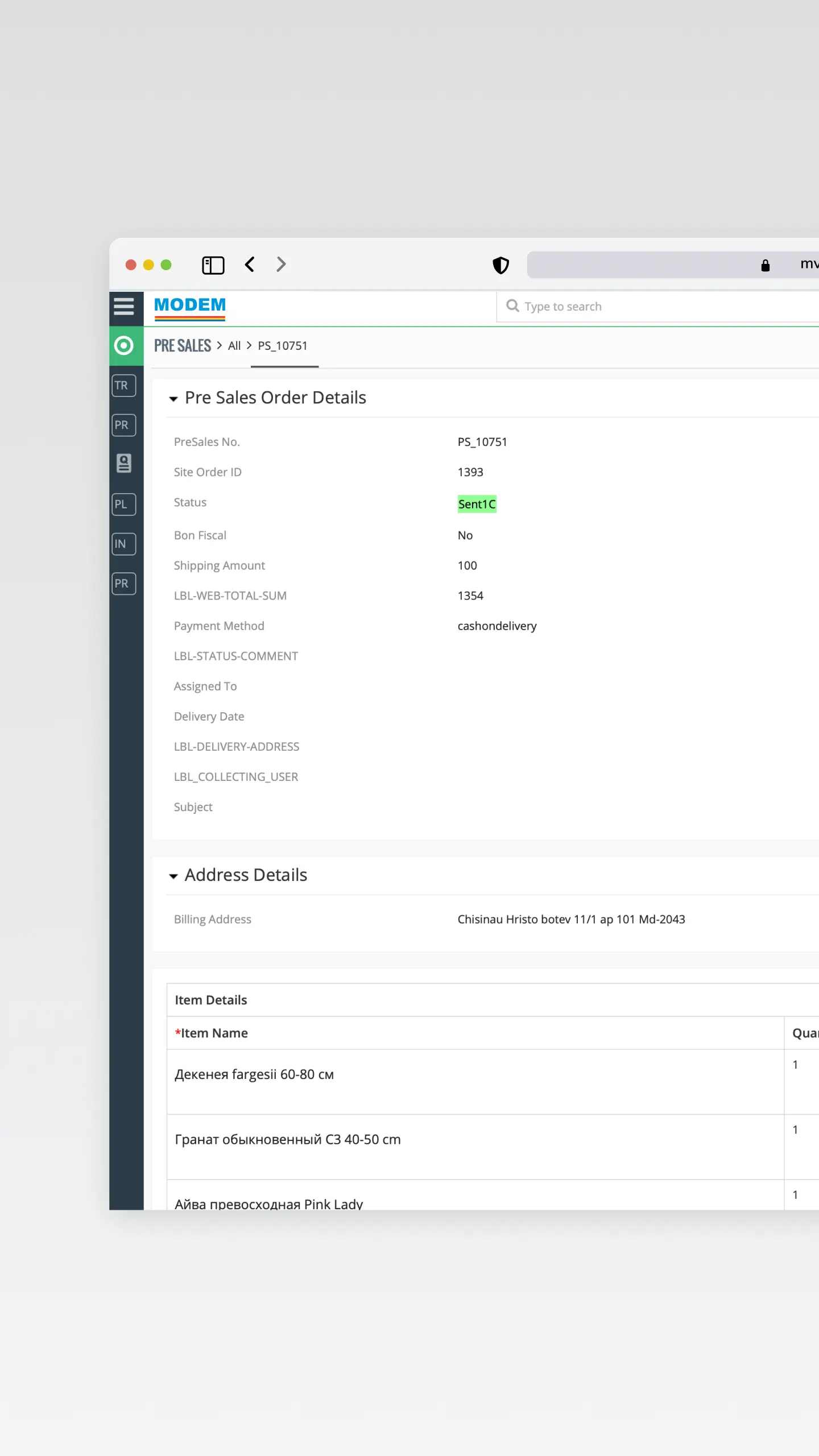This screenshot has width=819, height=1456.
Task: Click the cashondelivery payment method value
Action: [497, 626]
